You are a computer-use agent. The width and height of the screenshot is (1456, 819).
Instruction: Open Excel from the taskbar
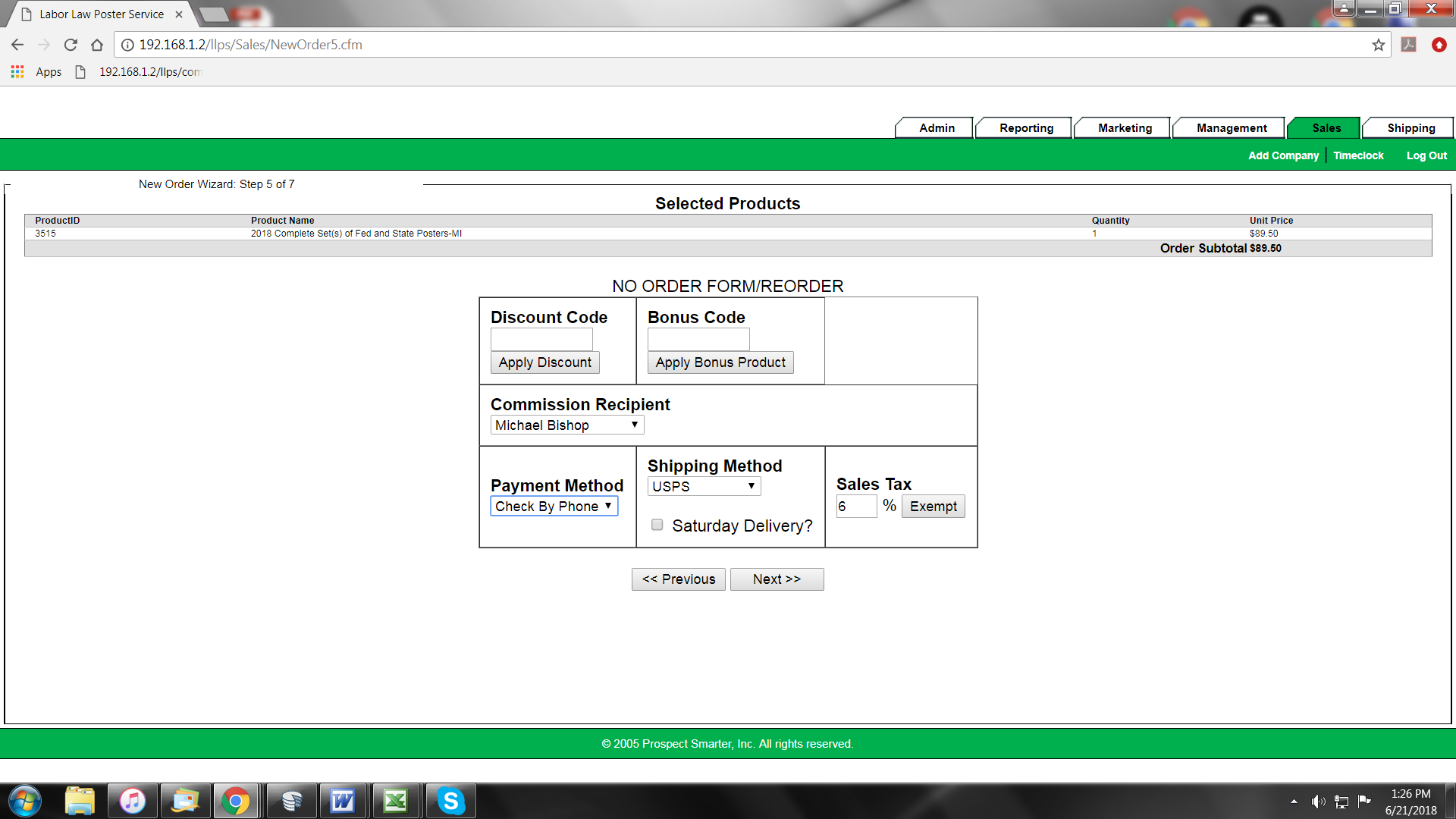[395, 801]
